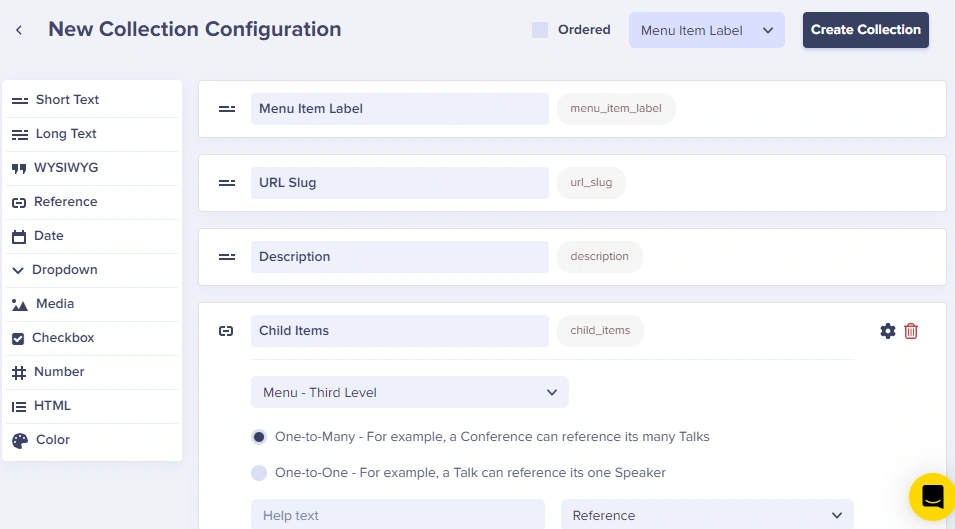This screenshot has height=529, width=955.
Task: Select the One-to-One relationship option
Action: (x=259, y=472)
